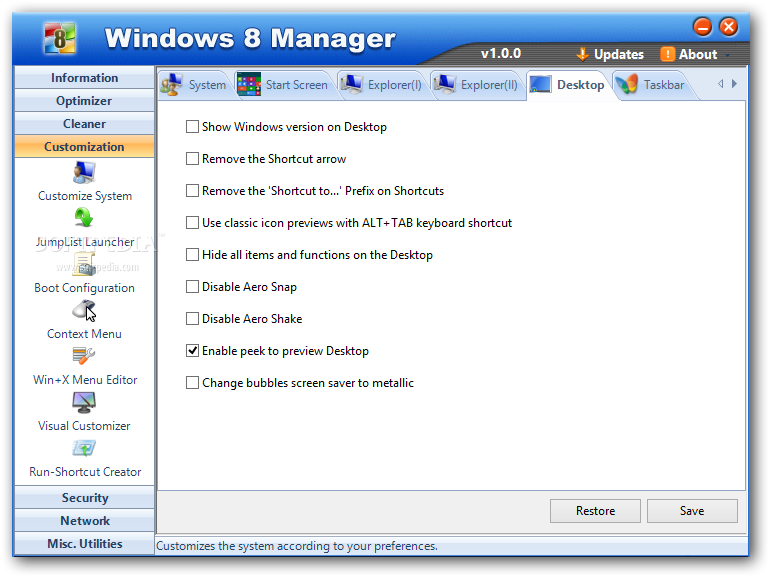Toggle Disable Aero Shake checkbox
The image size is (770, 577).
click(192, 319)
